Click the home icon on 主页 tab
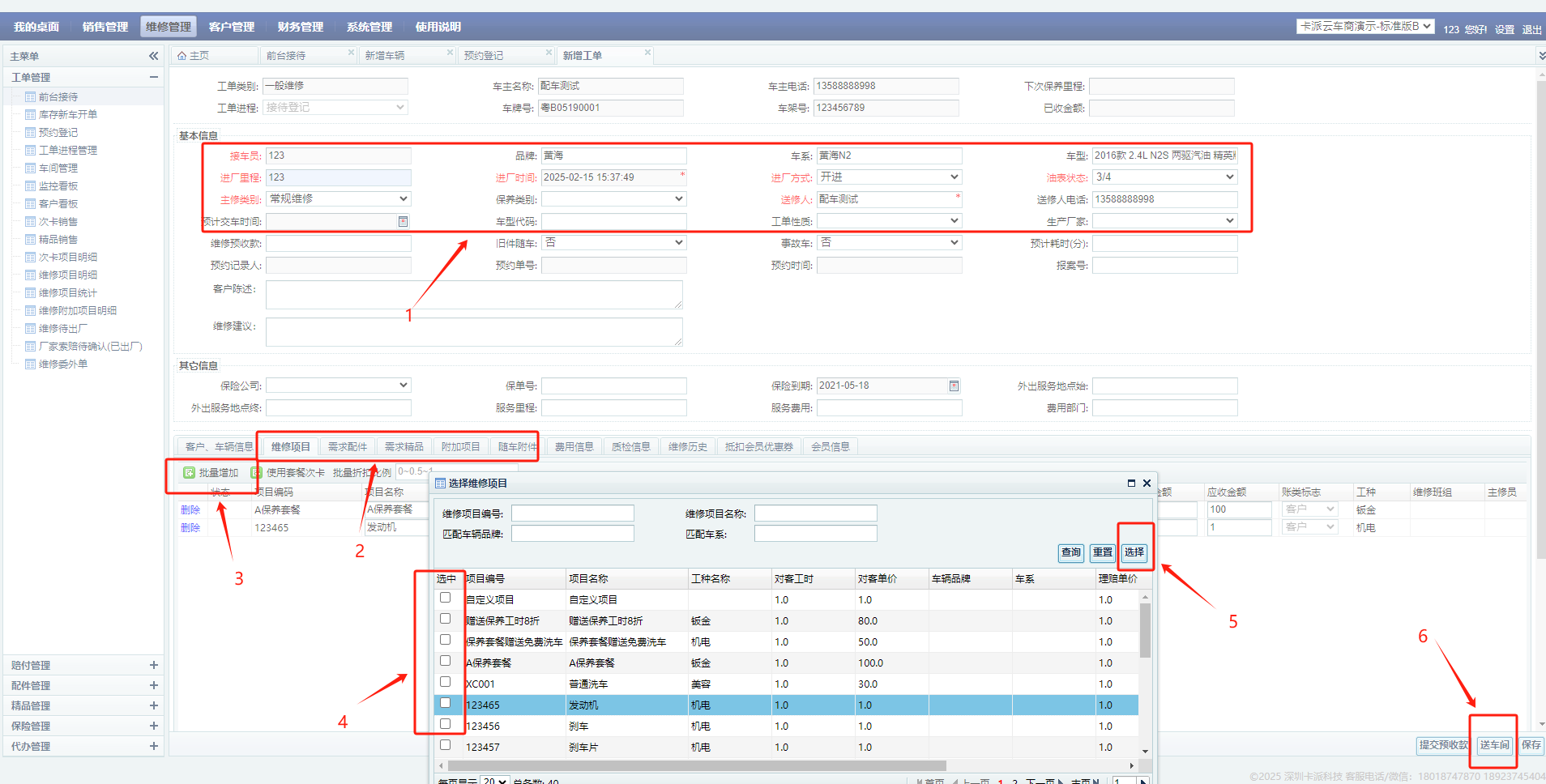Screen dimensions: 1546x784 (x=182, y=56)
